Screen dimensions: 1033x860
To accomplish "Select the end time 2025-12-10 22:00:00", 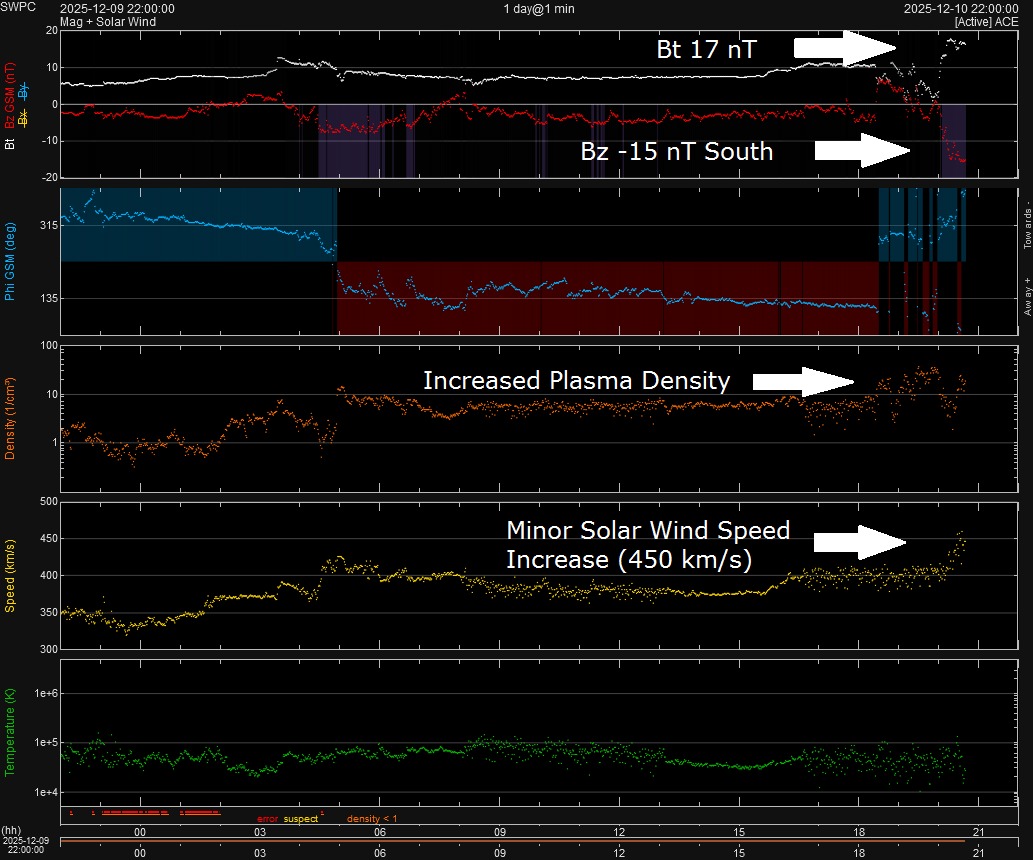I will 961,9.
